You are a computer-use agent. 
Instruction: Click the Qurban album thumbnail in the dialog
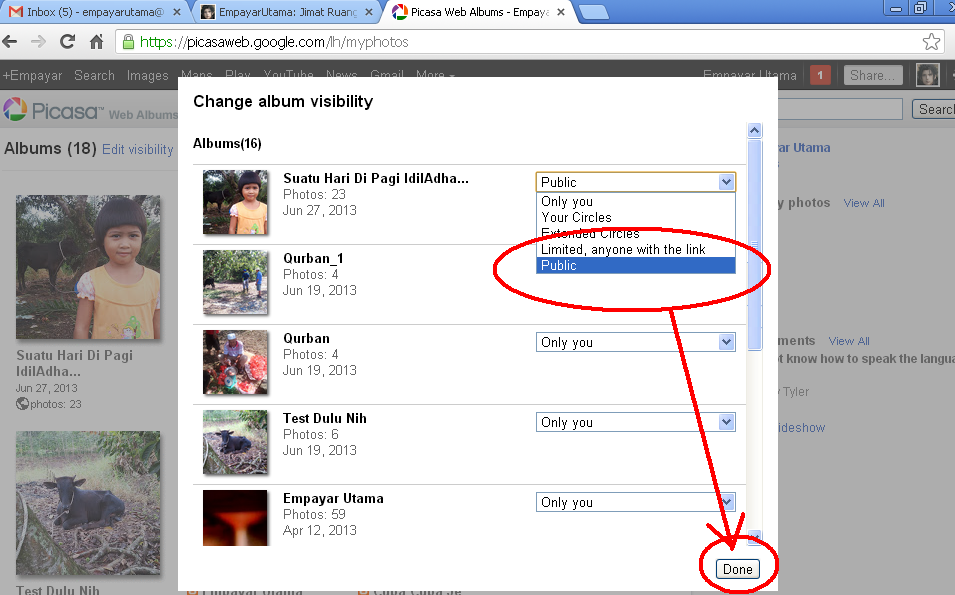235,362
